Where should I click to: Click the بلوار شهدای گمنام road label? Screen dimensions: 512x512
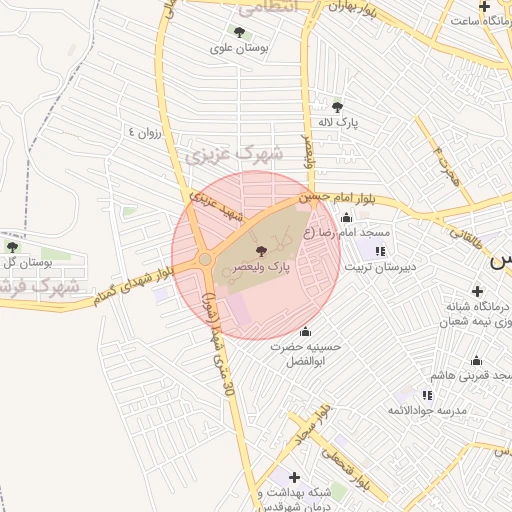[133, 286]
